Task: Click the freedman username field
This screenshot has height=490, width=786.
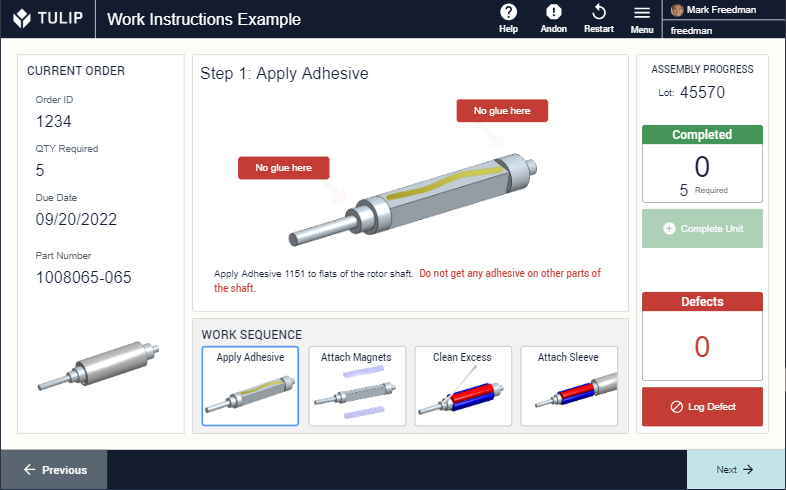Action: tap(723, 30)
